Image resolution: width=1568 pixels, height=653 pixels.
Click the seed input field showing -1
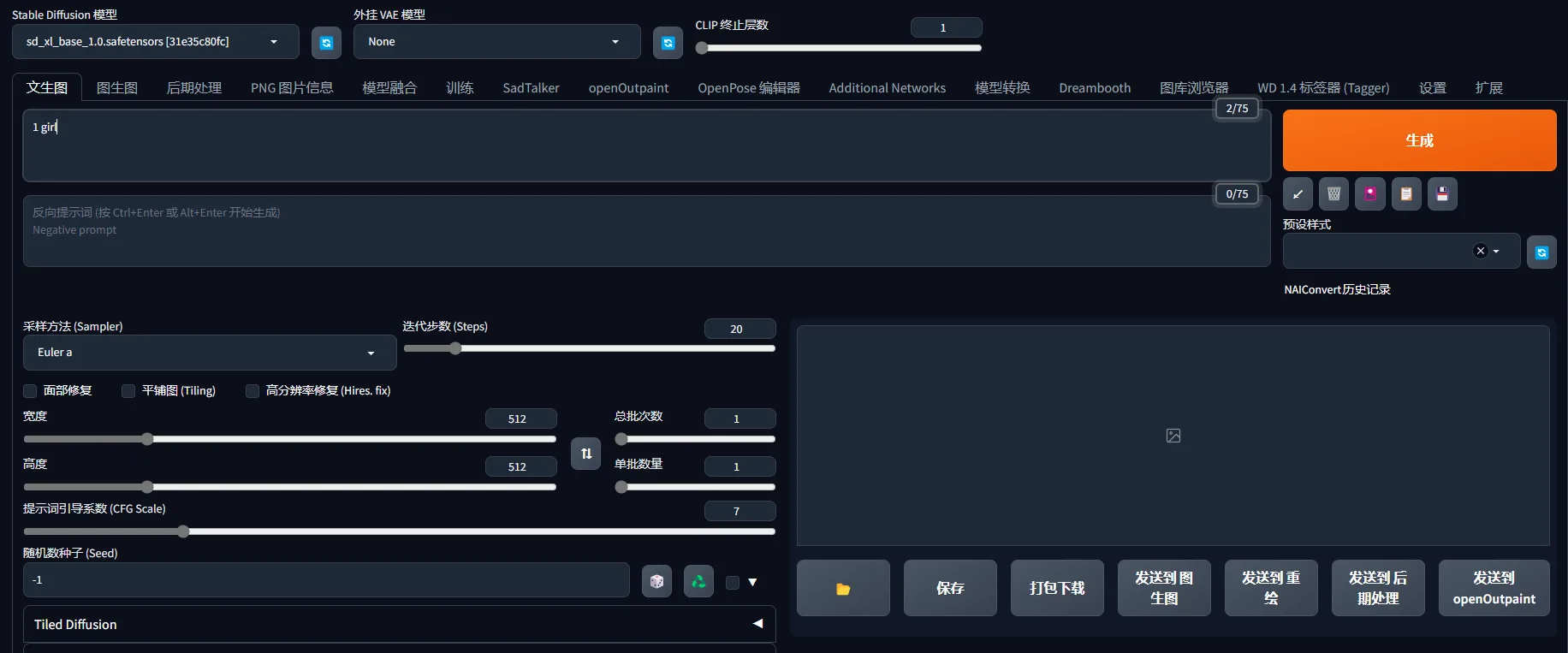click(x=326, y=580)
